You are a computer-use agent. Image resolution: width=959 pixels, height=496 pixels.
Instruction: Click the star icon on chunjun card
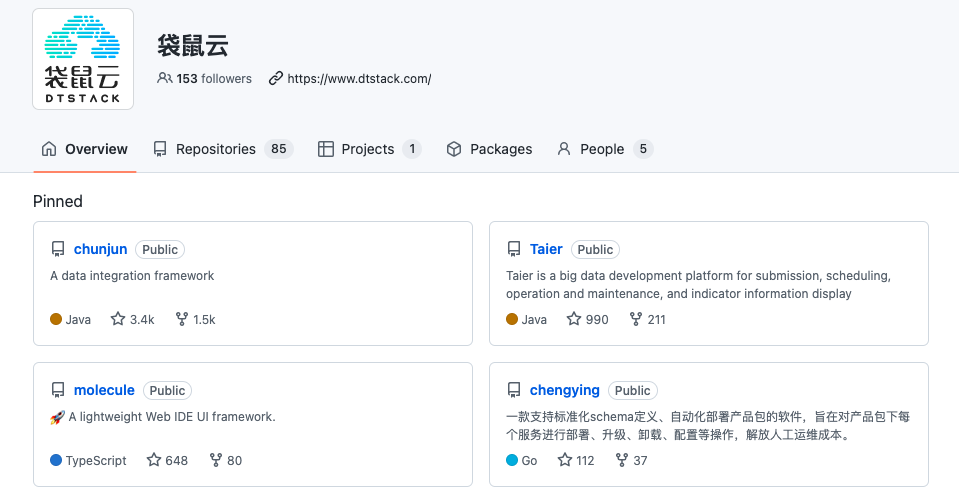click(118, 319)
